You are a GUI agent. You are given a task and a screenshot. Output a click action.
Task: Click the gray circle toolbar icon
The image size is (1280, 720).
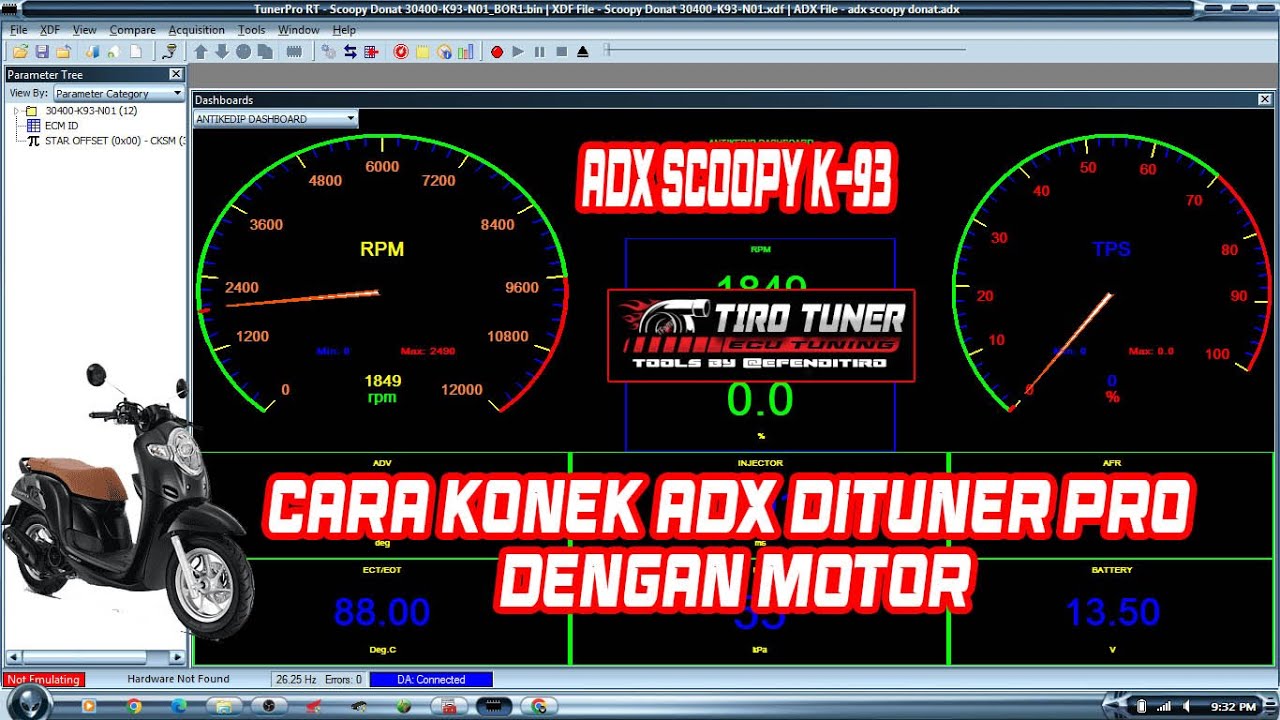[x=243, y=51]
